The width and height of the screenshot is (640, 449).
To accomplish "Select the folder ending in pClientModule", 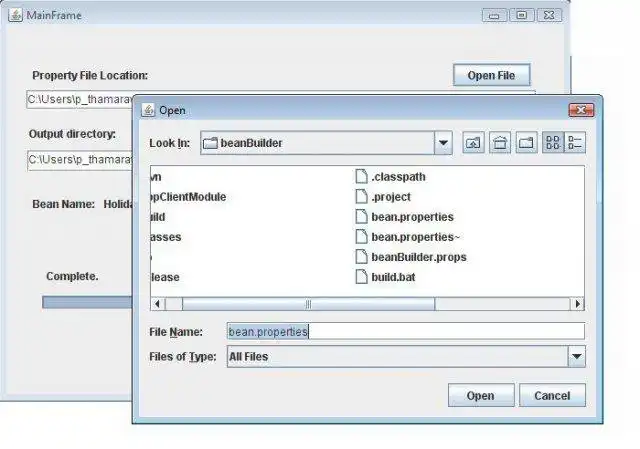I will (188, 197).
